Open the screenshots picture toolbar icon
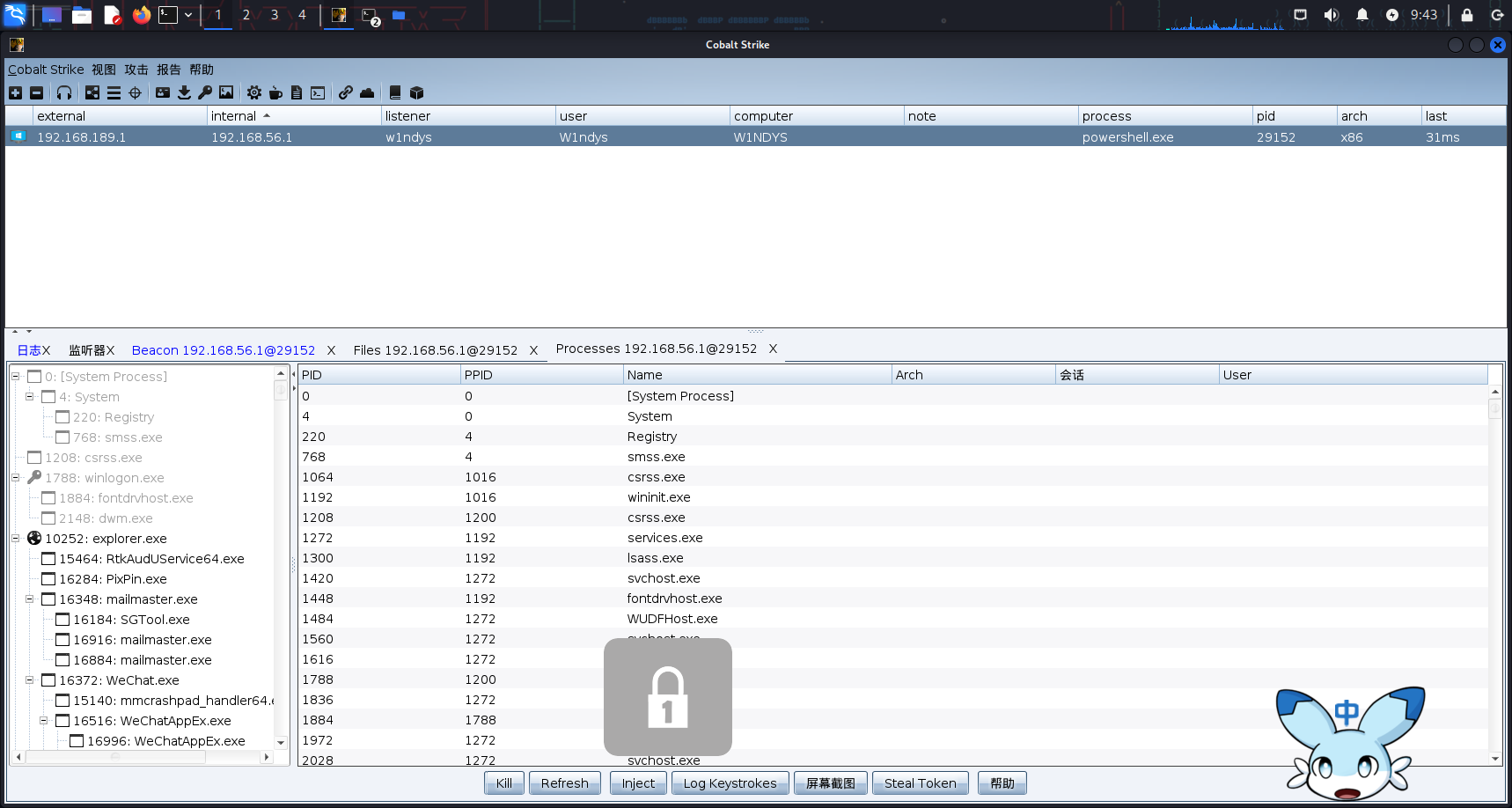The image size is (1512, 808). point(226,92)
